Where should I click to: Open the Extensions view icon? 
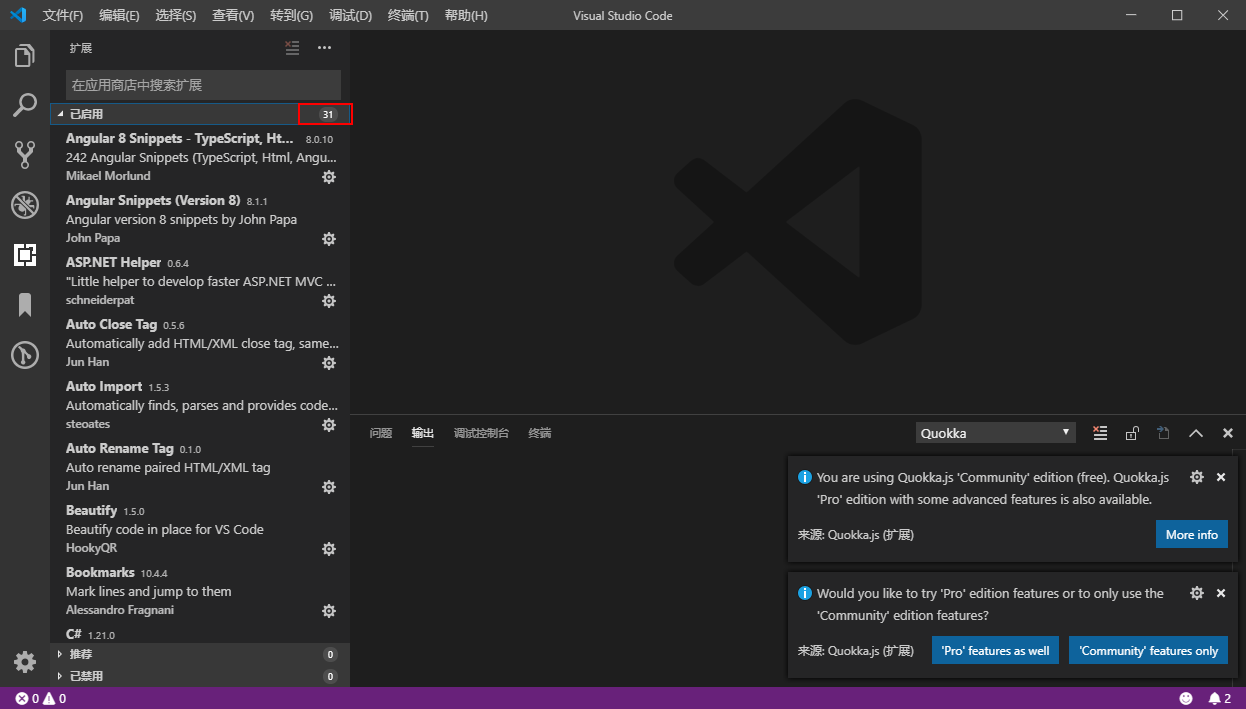pos(25,255)
